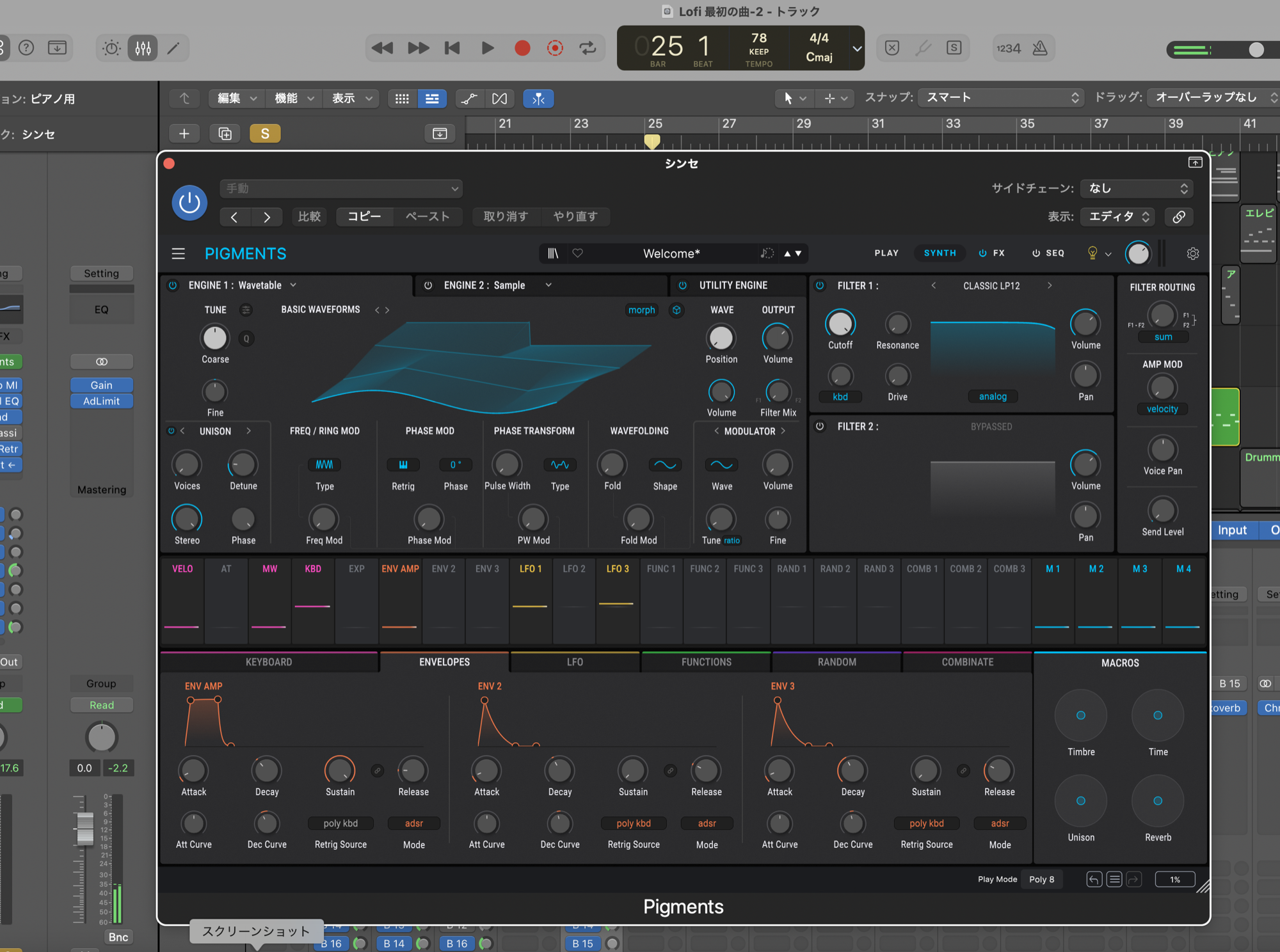Toggle Engine 2 Sample power button
1280x952 pixels.
[428, 285]
